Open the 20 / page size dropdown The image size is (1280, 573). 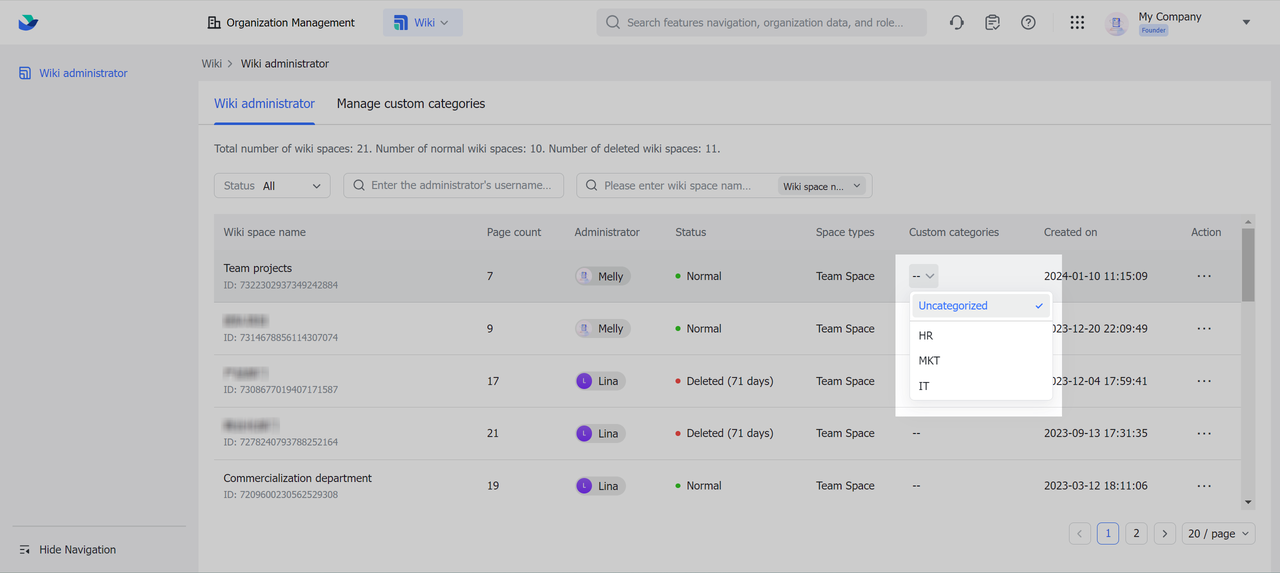[x=1218, y=534]
